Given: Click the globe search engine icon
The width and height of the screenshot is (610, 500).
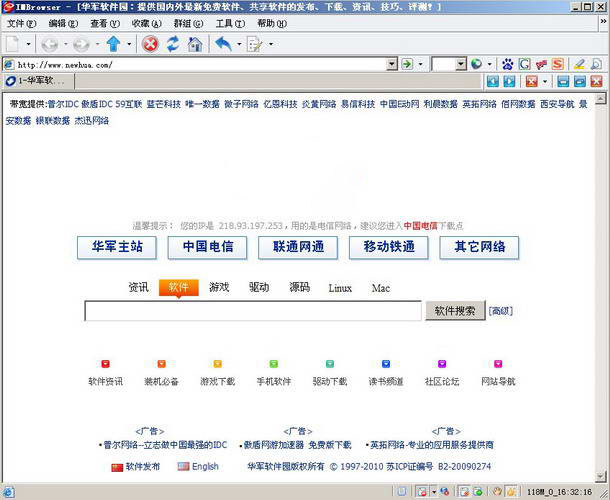Looking at the screenshot, I should pyautogui.click(x=476, y=64).
